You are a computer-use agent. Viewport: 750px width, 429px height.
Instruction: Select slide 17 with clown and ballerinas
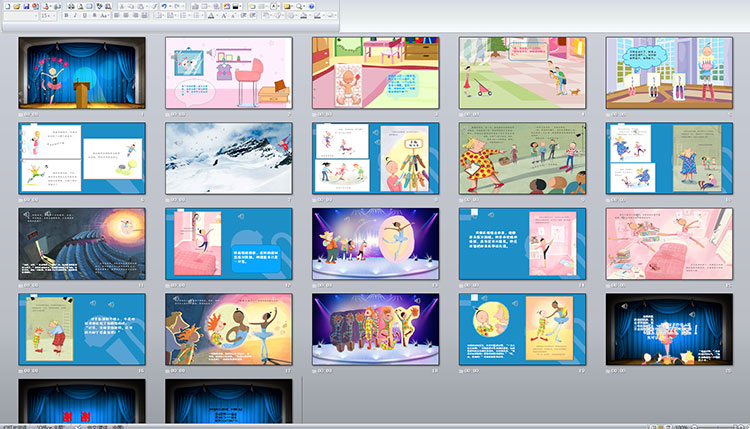click(229, 330)
